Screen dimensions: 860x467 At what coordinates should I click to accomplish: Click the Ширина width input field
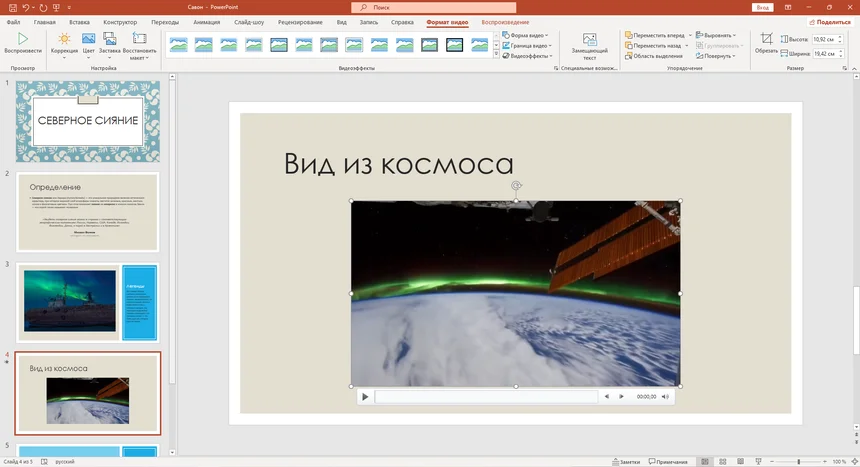pyautogui.click(x=824, y=54)
